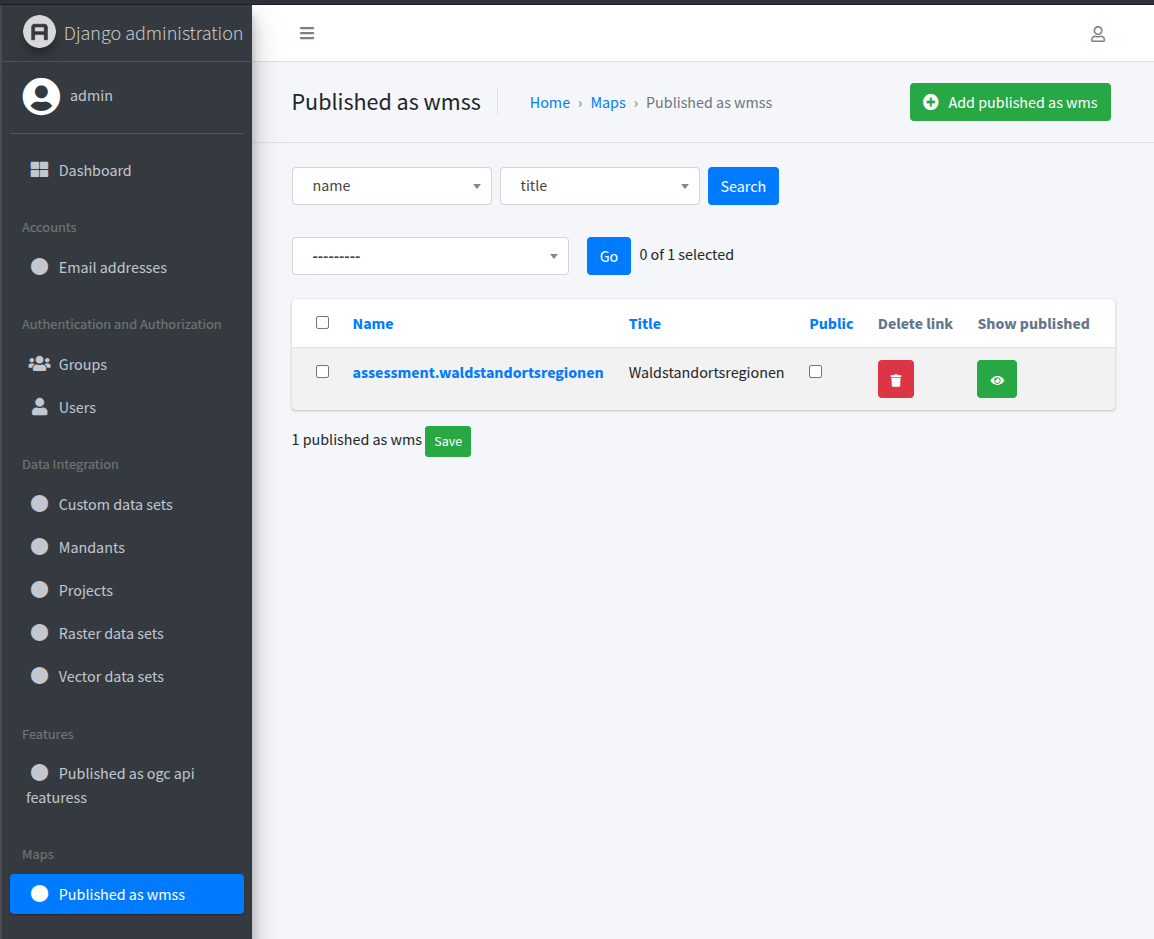This screenshot has height=939, width=1154.
Task: Click the circle icon beside Raster data sets
Action: coord(40,633)
